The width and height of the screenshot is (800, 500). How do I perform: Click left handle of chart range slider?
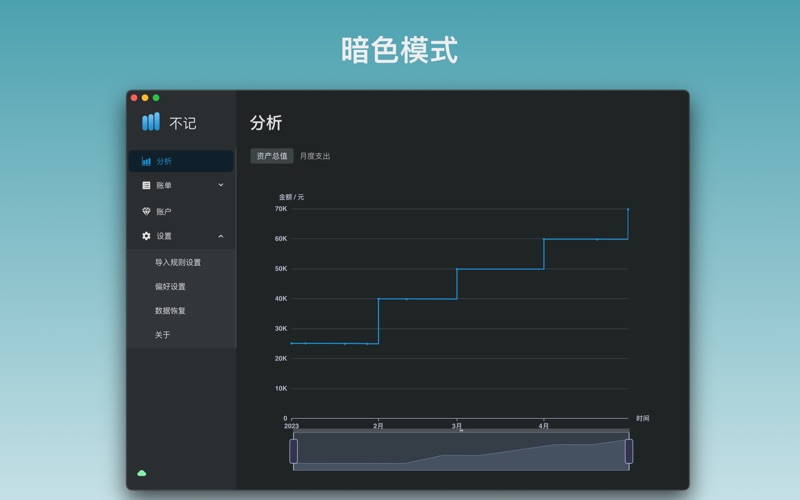tap(293, 451)
